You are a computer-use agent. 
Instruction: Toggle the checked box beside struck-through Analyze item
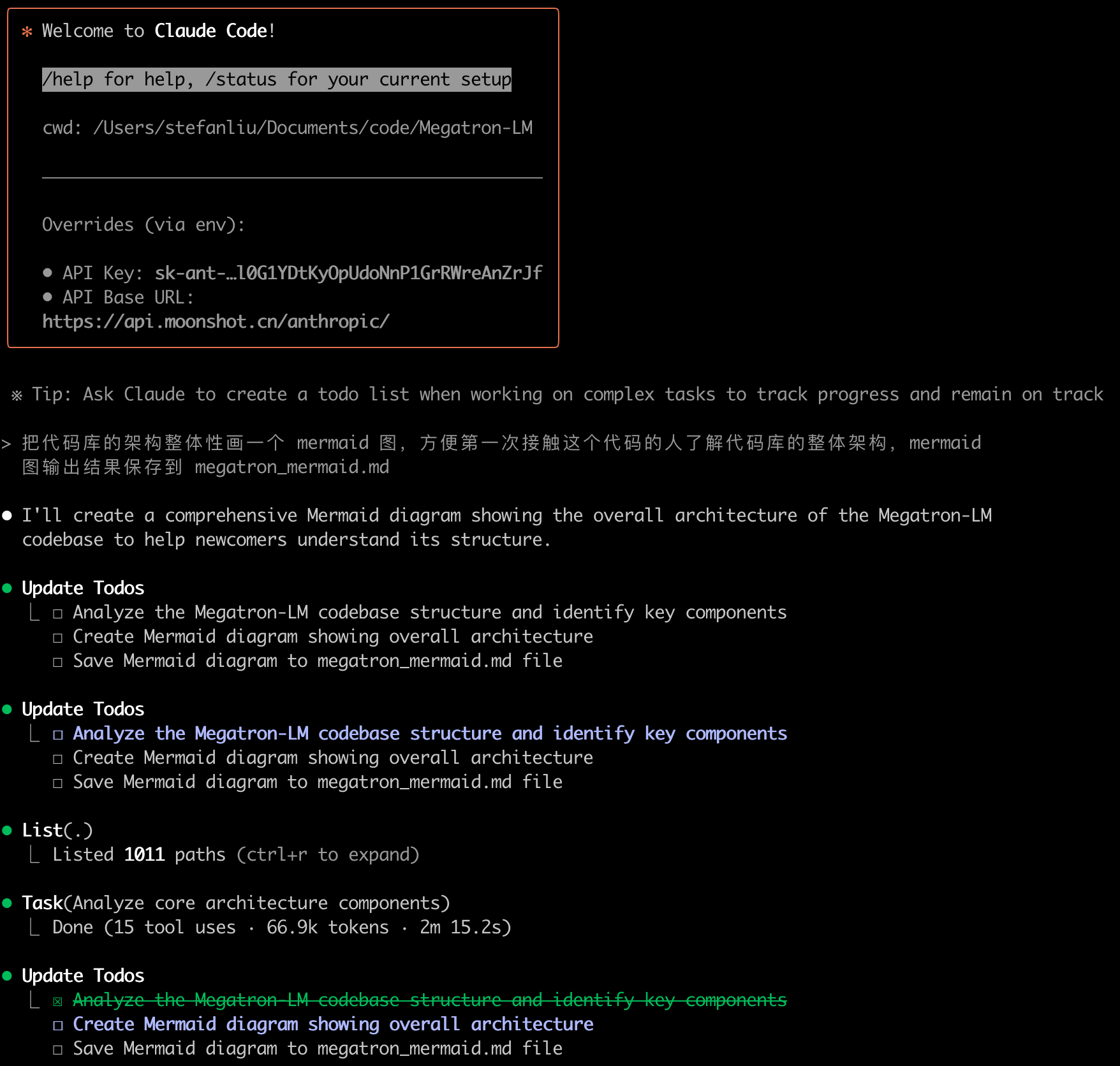[x=58, y=1002]
